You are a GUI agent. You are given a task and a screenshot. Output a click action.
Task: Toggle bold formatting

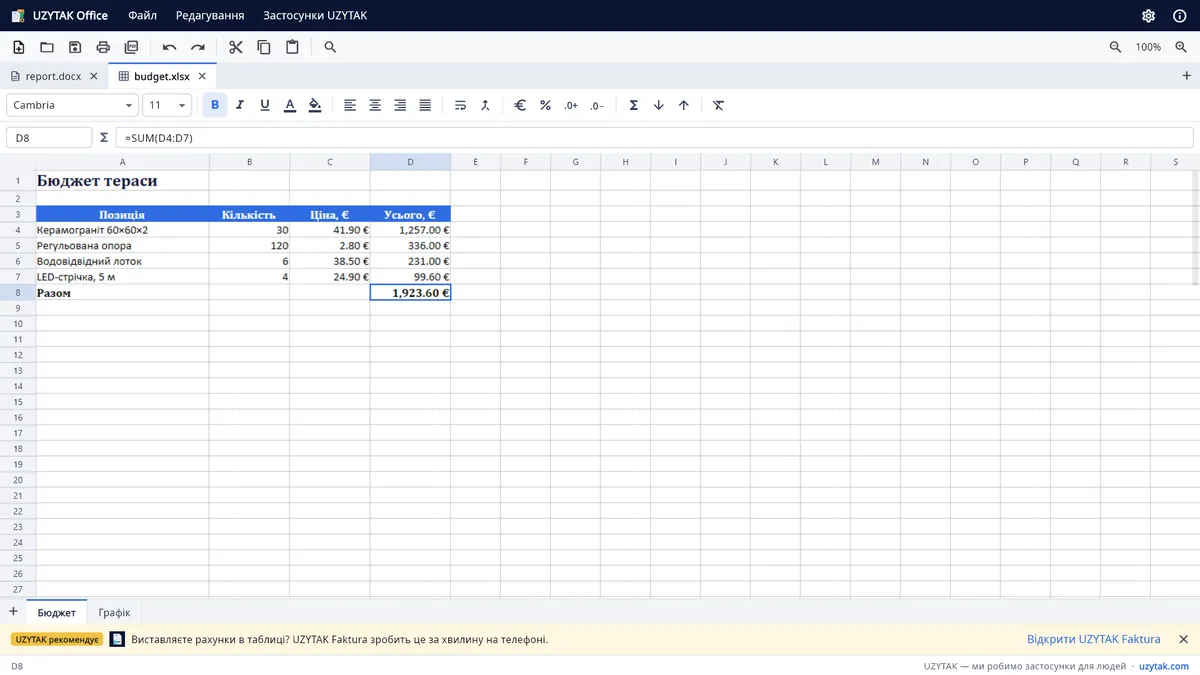click(215, 105)
